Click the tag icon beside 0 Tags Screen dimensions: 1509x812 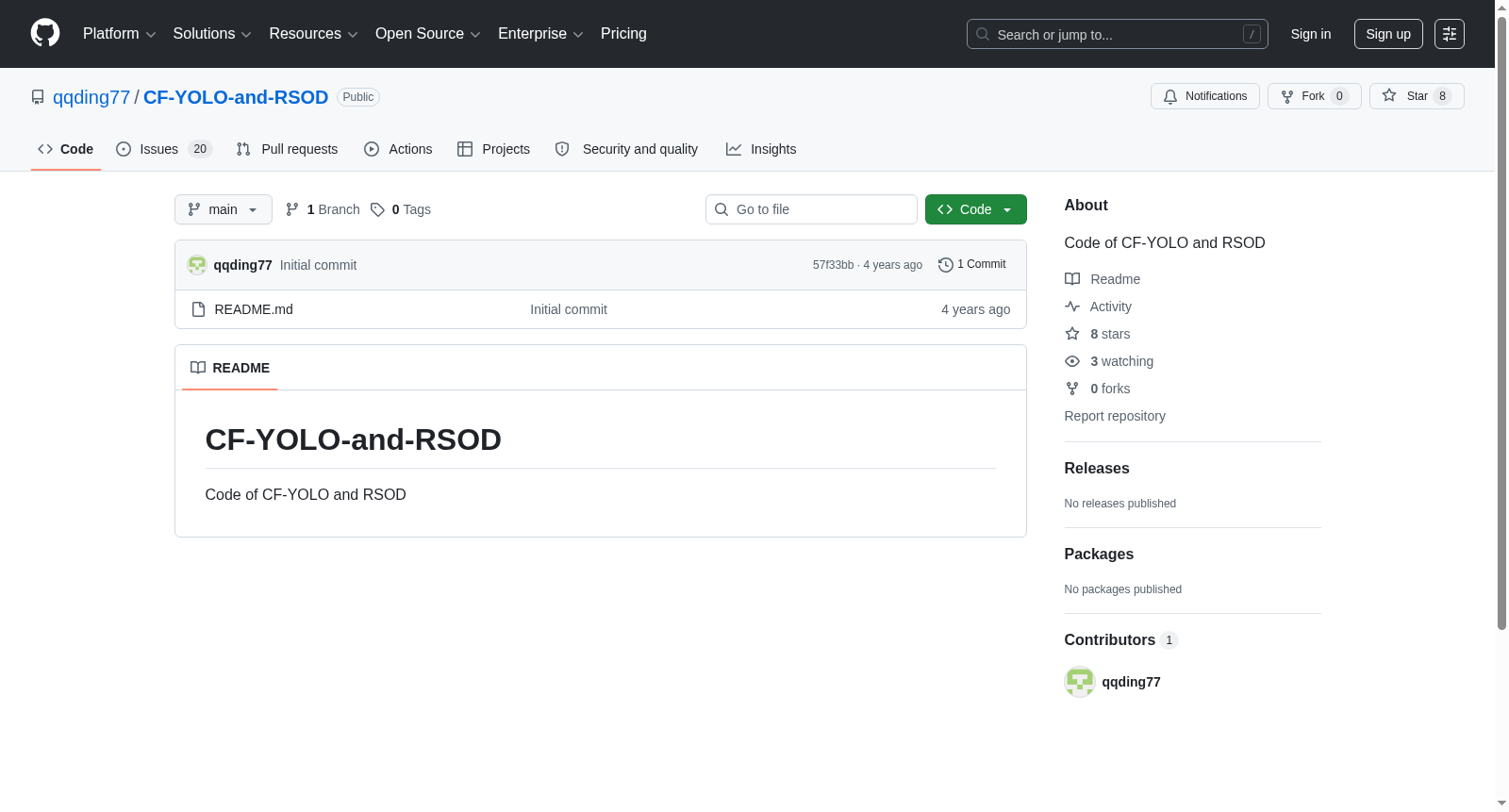[377, 209]
